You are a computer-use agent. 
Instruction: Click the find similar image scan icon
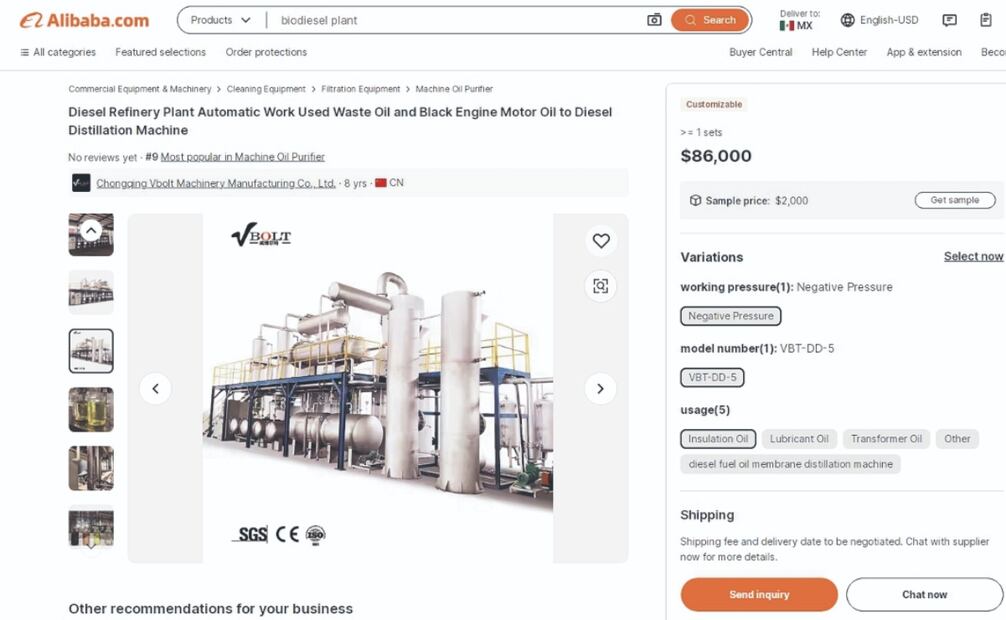click(600, 286)
